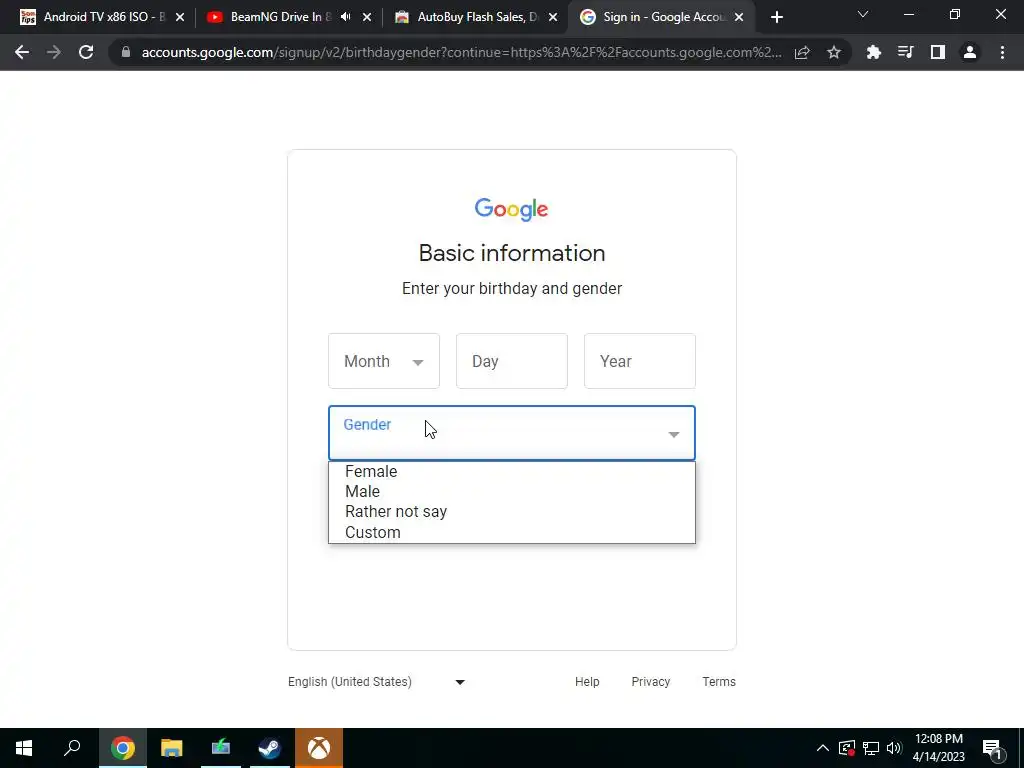Viewport: 1024px width, 768px height.
Task: Open the volume tray icon
Action: coord(894,748)
